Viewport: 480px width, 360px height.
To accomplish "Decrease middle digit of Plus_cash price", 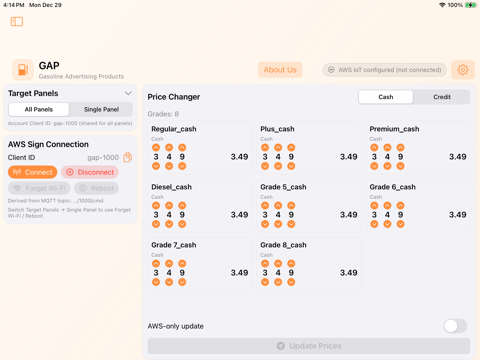I will pyautogui.click(x=278, y=166).
